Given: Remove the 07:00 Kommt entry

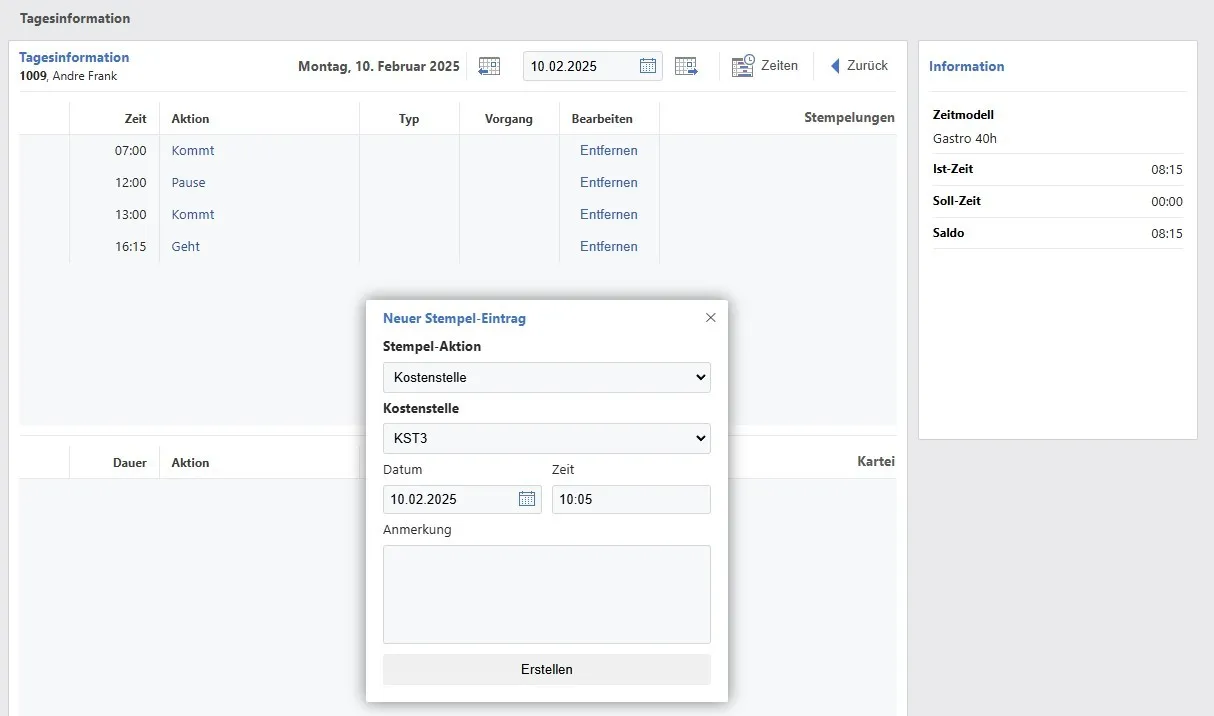Looking at the screenshot, I should (x=609, y=151).
